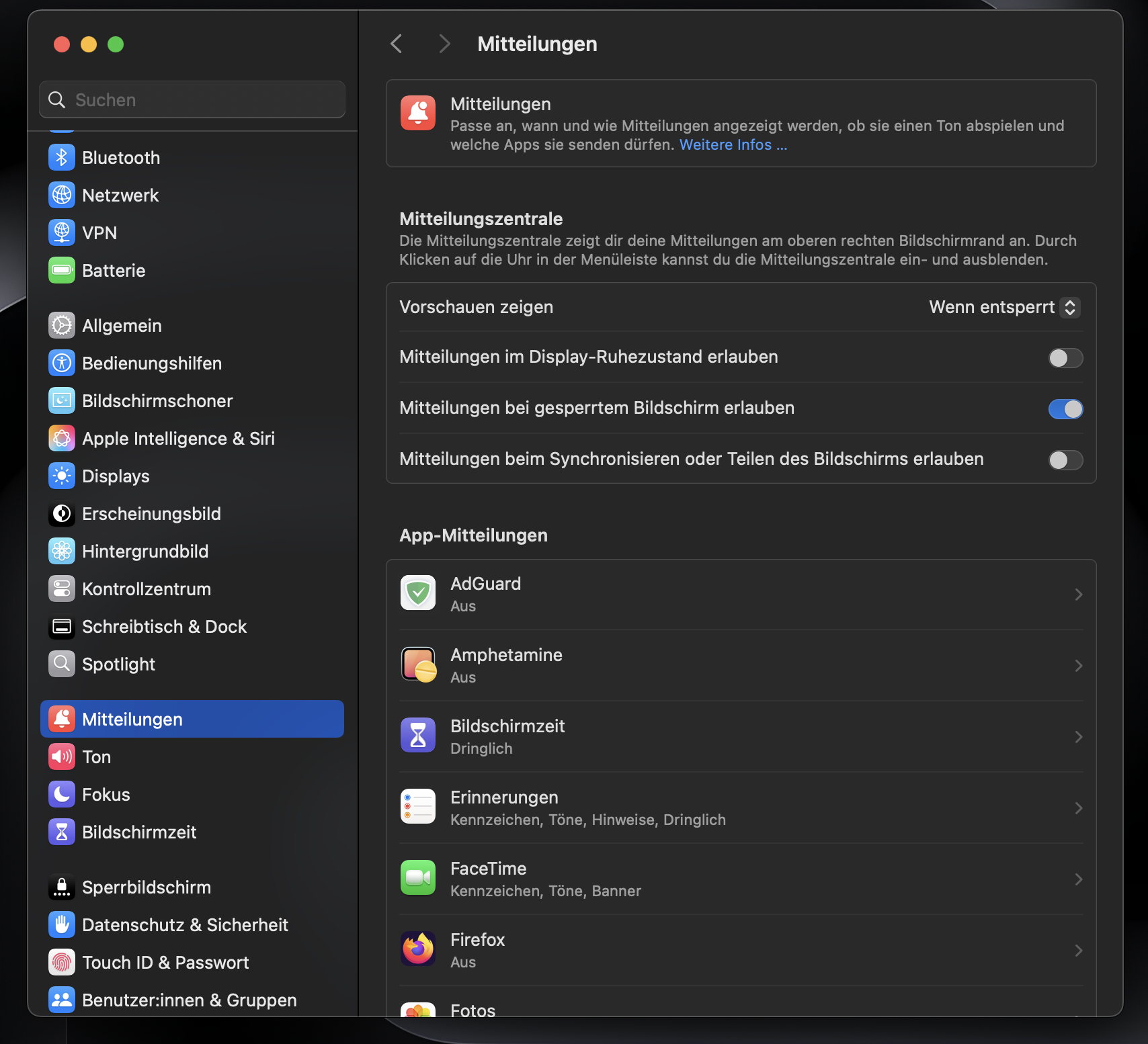This screenshot has height=1044, width=1148.
Task: Click the back navigation arrow
Action: point(396,43)
